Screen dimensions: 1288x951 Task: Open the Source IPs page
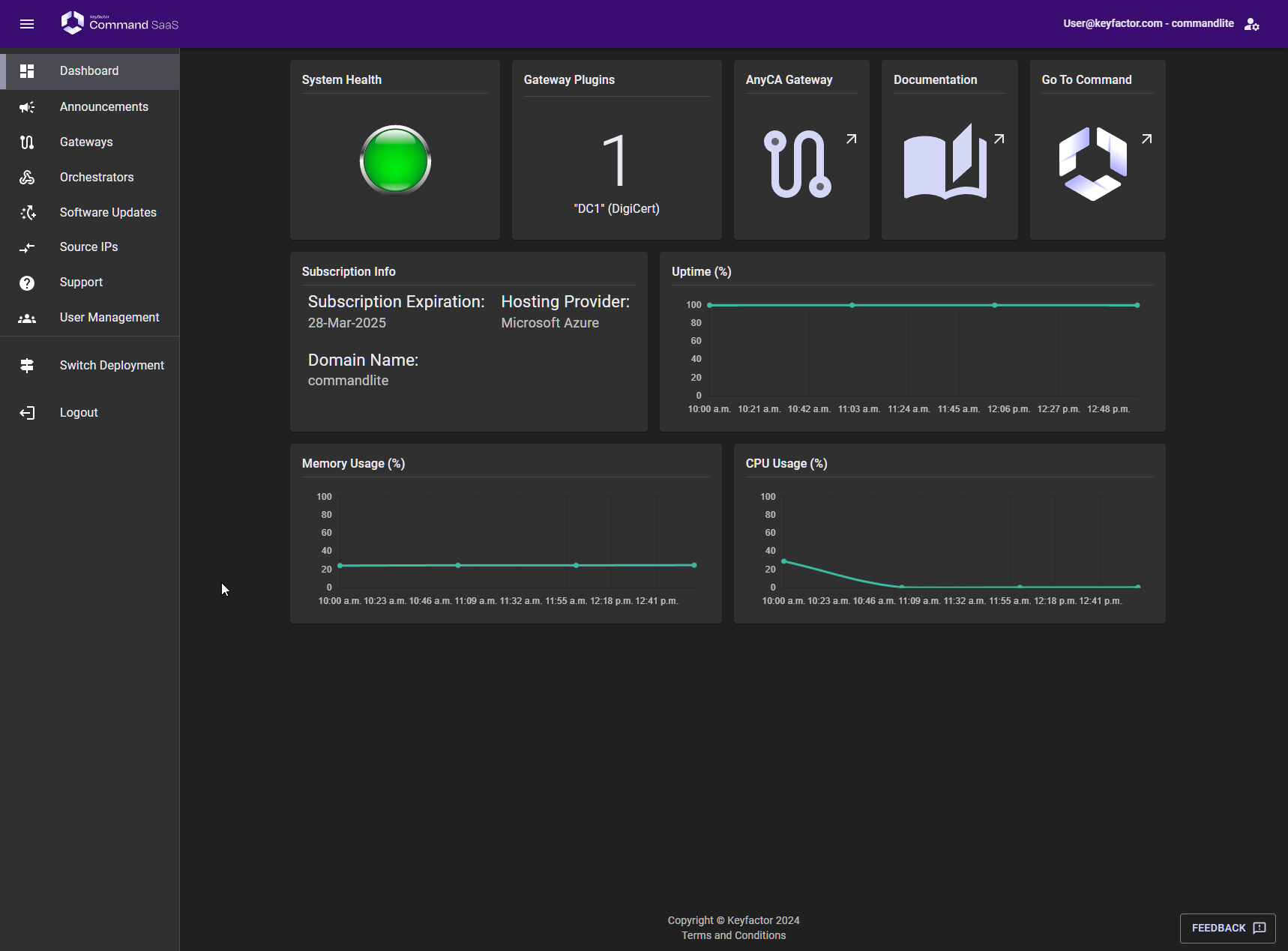[90, 247]
